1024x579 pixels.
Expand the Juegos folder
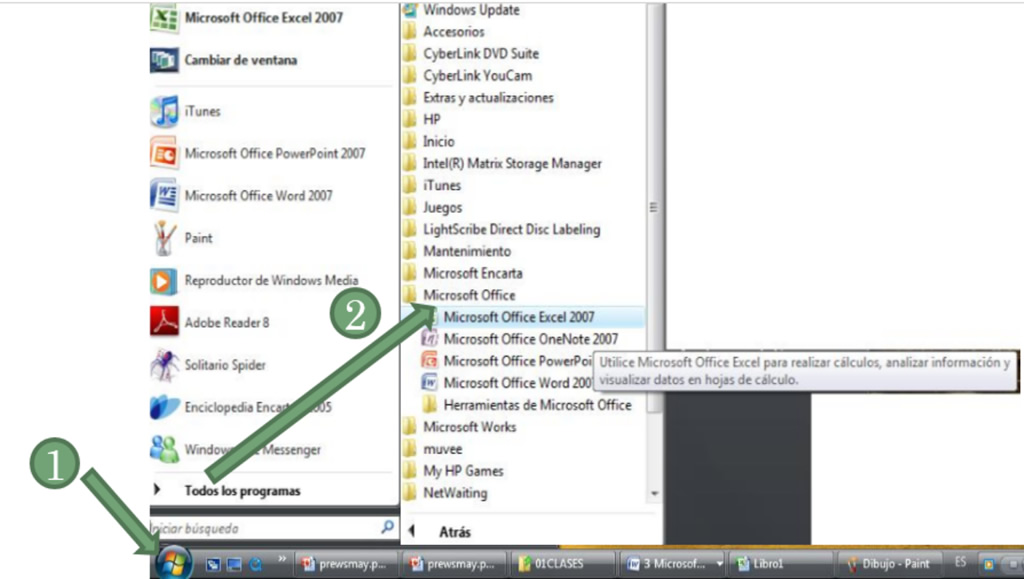[x=442, y=207]
